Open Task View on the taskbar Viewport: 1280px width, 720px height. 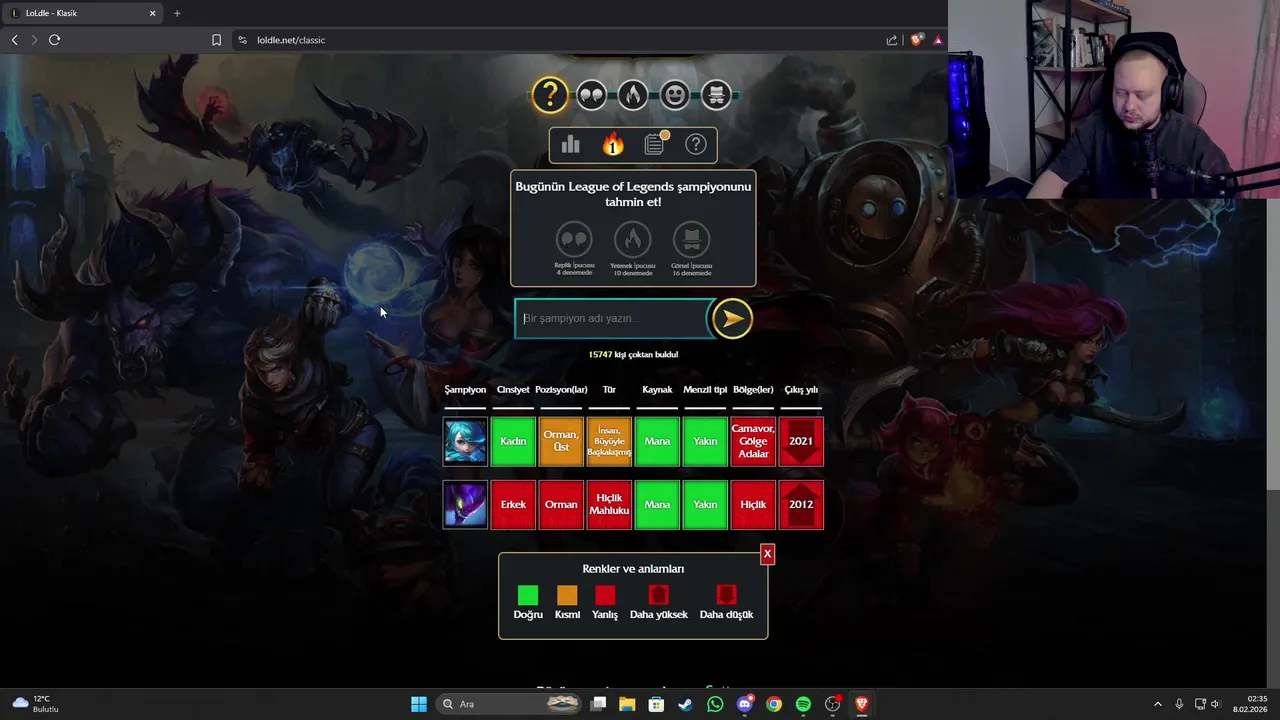[598, 704]
